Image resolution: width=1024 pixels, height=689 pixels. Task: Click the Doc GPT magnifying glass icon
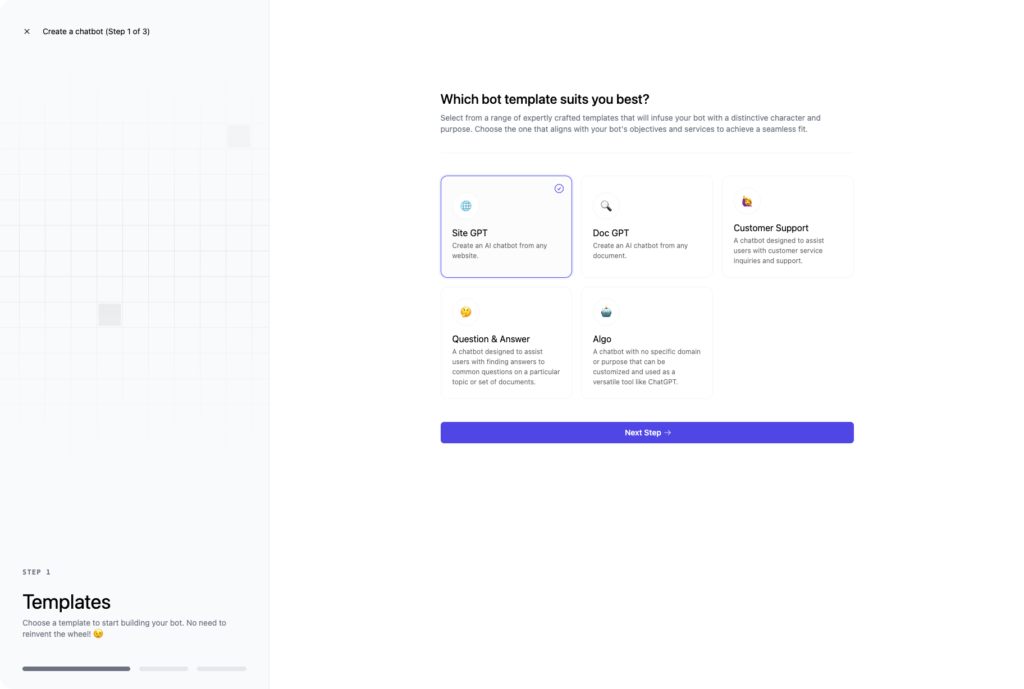606,206
